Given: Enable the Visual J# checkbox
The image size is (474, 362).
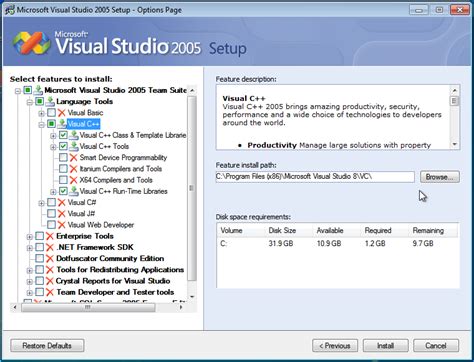Looking at the screenshot, I should (x=51, y=214).
